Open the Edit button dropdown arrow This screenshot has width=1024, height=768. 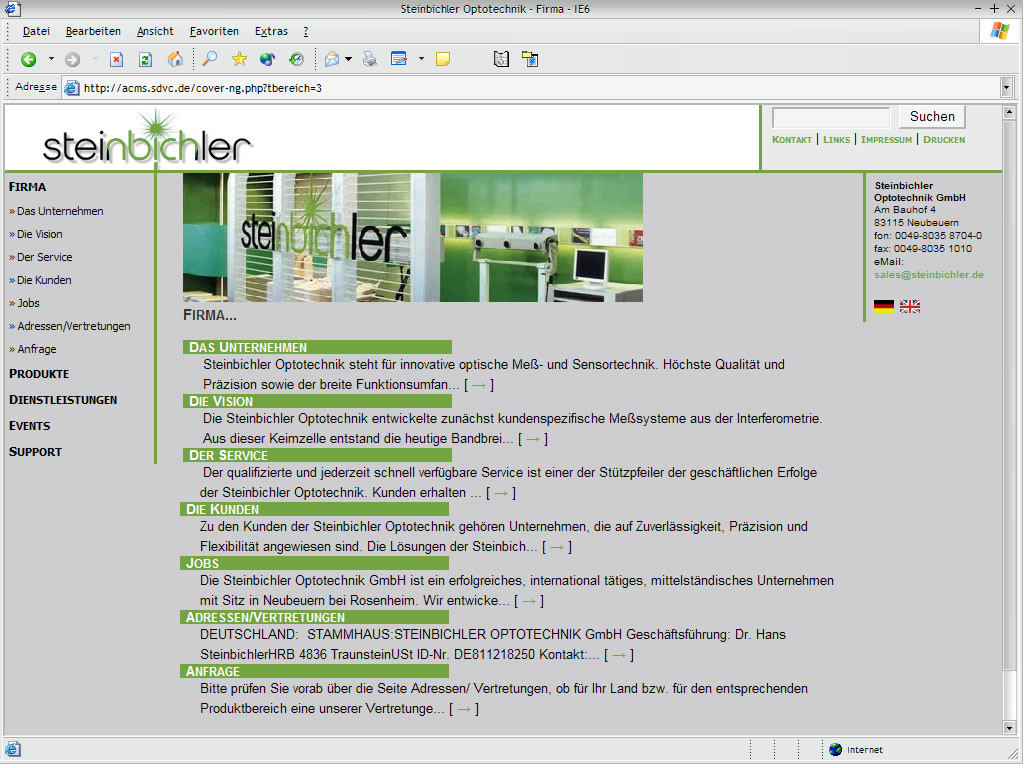421,59
